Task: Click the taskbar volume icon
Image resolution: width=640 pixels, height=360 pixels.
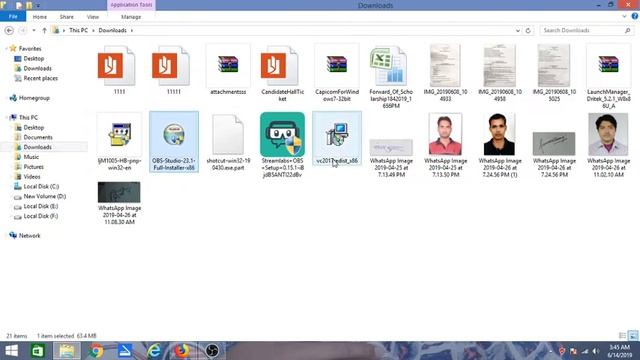Action: click(x=596, y=351)
